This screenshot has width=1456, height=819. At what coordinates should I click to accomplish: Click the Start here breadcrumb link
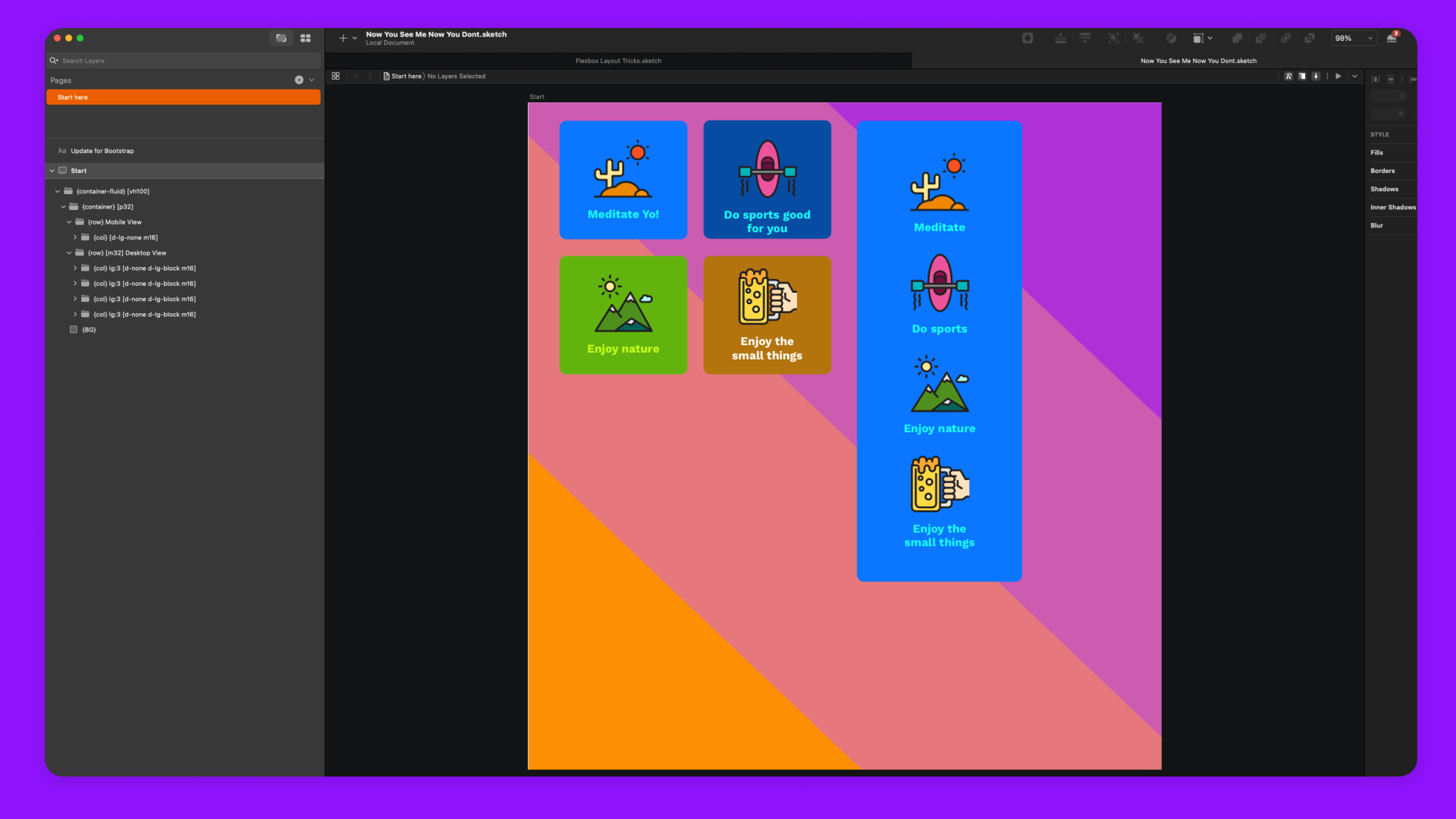pyautogui.click(x=406, y=76)
